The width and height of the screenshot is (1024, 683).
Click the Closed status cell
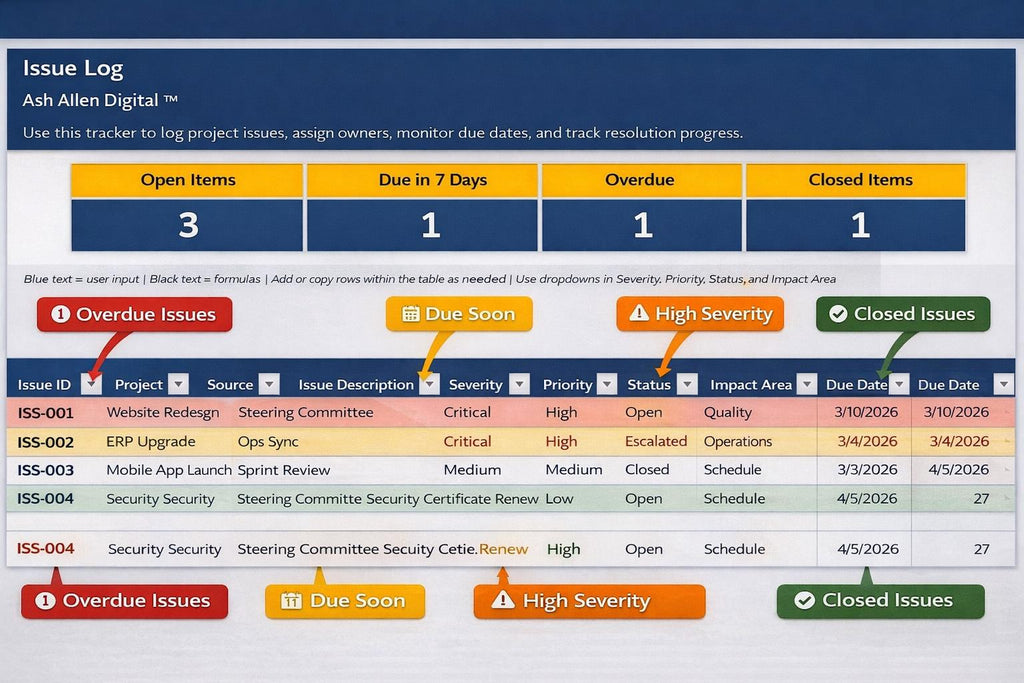(647, 469)
